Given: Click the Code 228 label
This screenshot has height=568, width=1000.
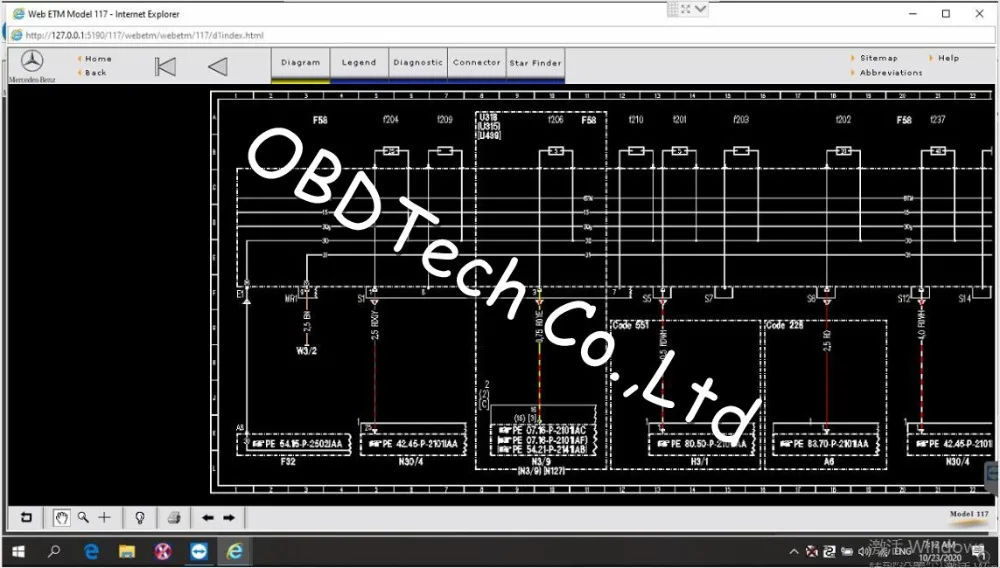Looking at the screenshot, I should tap(786, 326).
